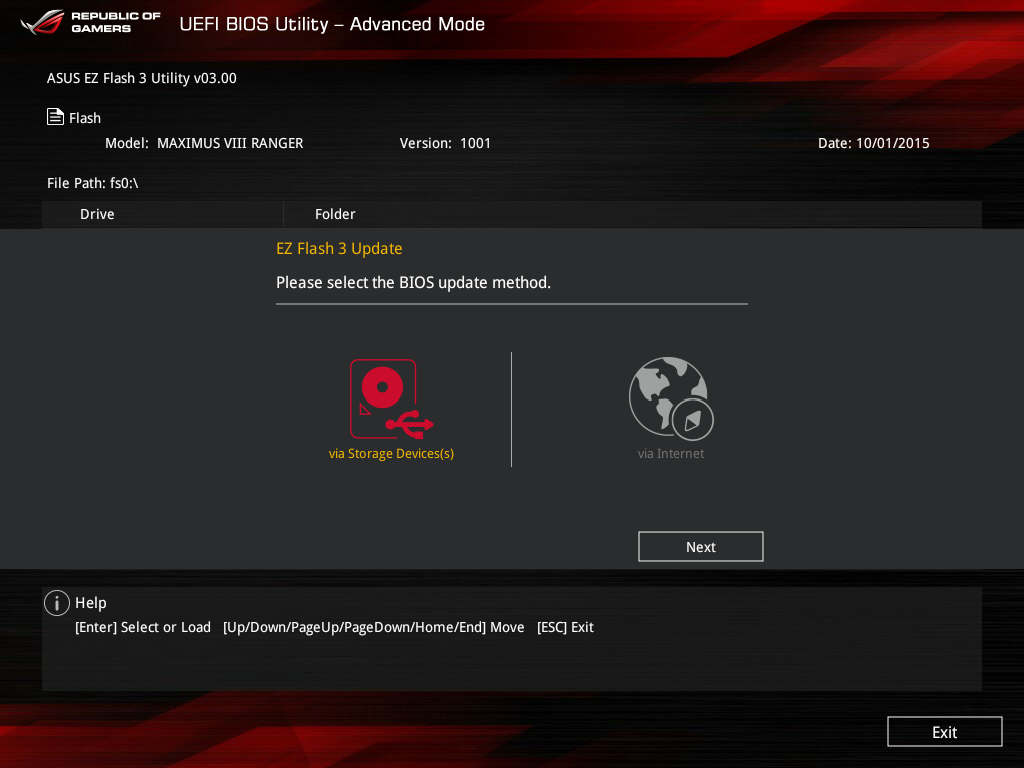Click the '[Up/Down/PageUp/PageDown/Home/End] Move' hint
The width and height of the screenshot is (1024, 768).
pyautogui.click(x=374, y=627)
